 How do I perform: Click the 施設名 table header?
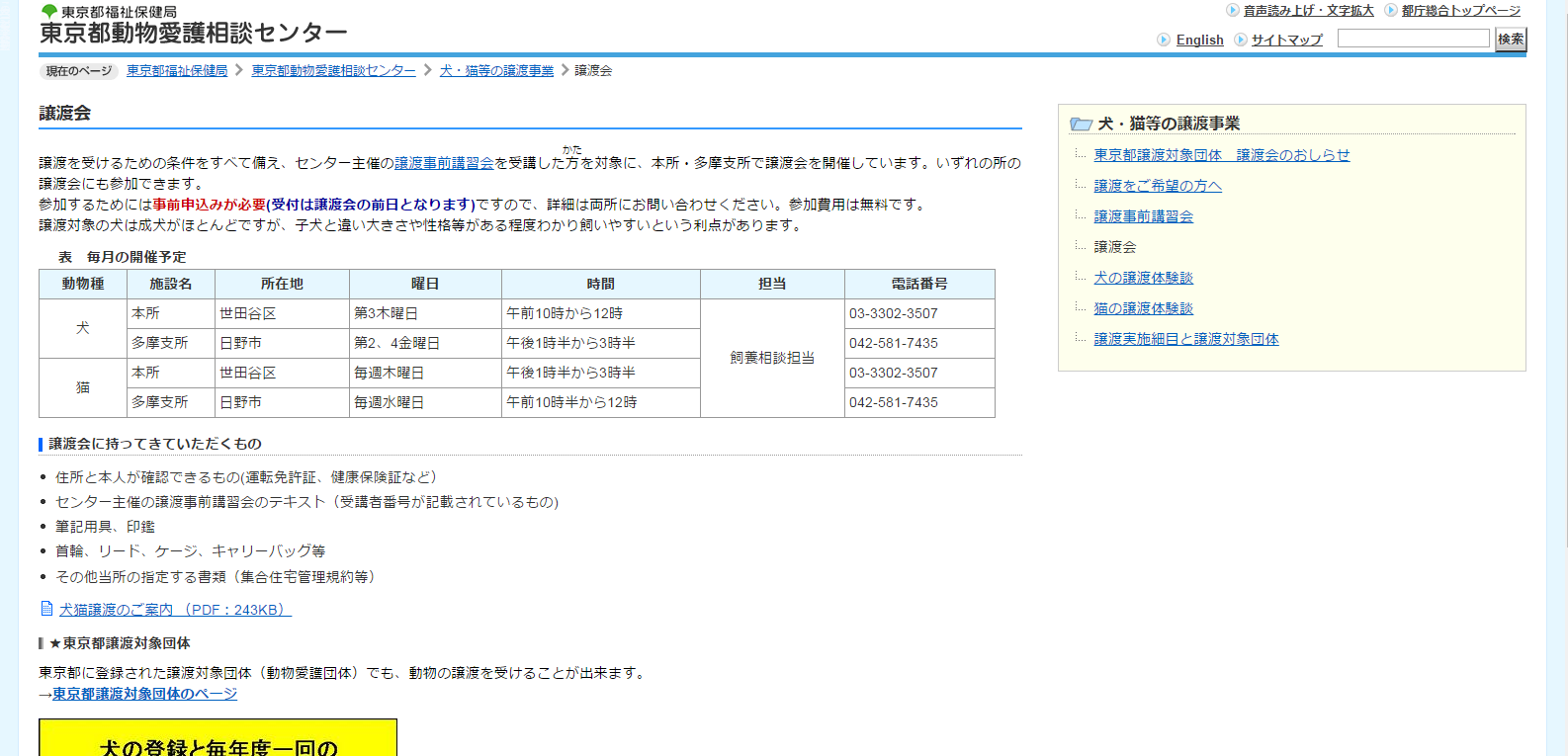point(171,284)
